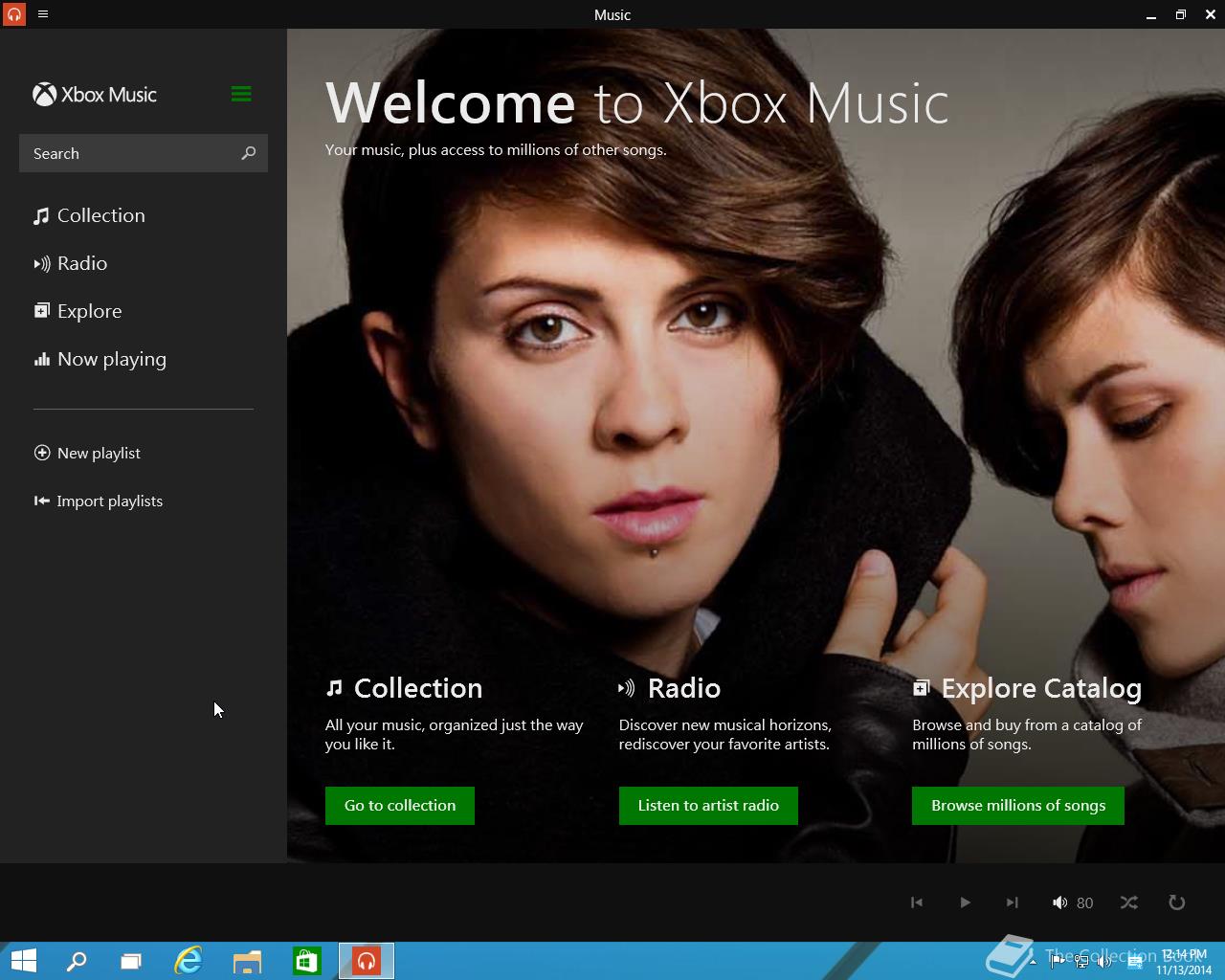
Task: Close the Music window
Action: coord(1211,14)
